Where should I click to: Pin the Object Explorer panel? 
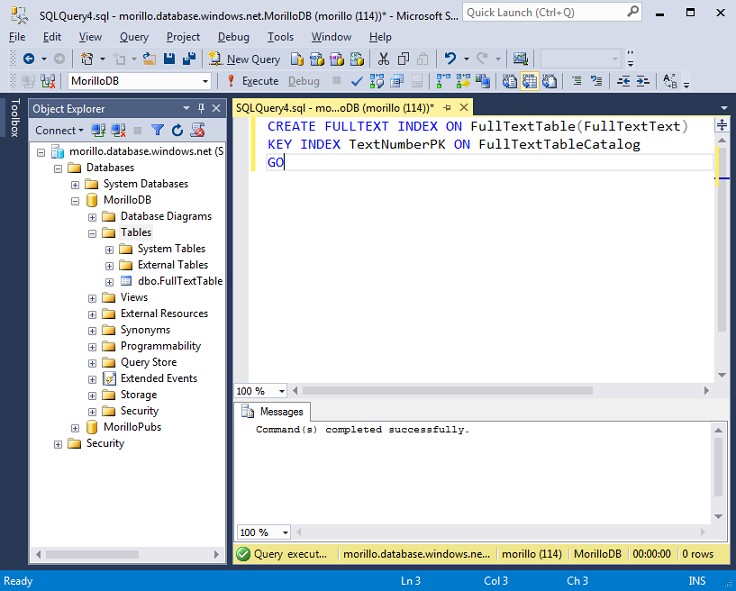[x=201, y=108]
